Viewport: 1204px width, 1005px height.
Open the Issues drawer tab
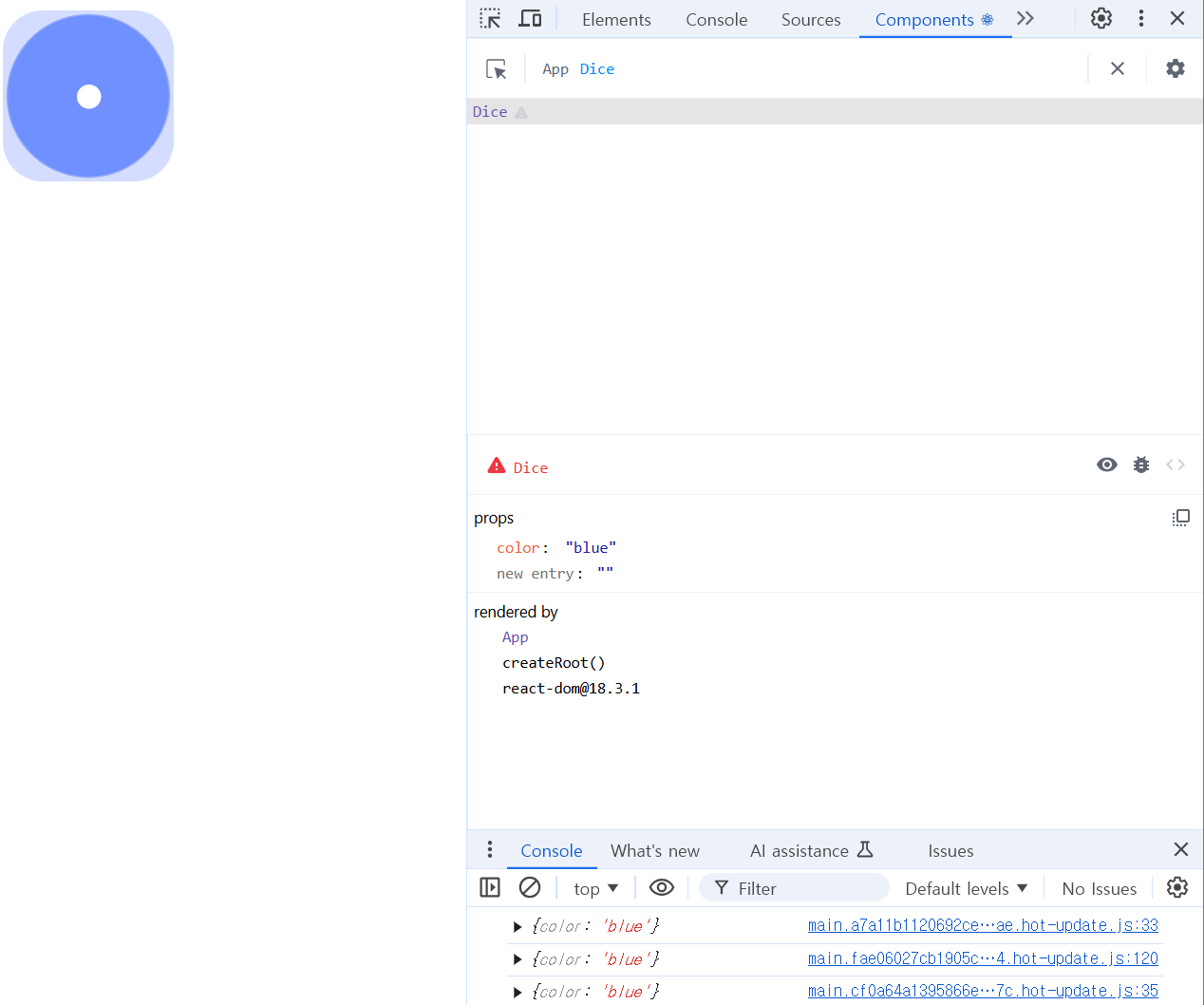[x=950, y=851]
